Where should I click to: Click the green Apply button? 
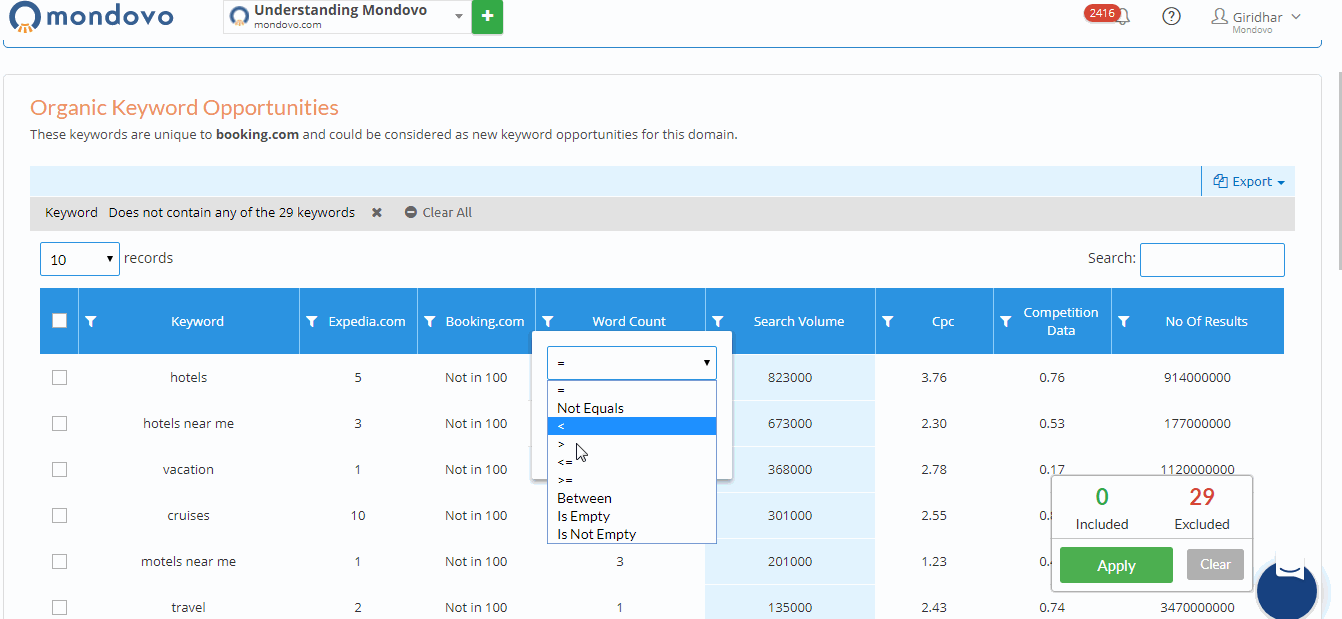click(x=1116, y=565)
